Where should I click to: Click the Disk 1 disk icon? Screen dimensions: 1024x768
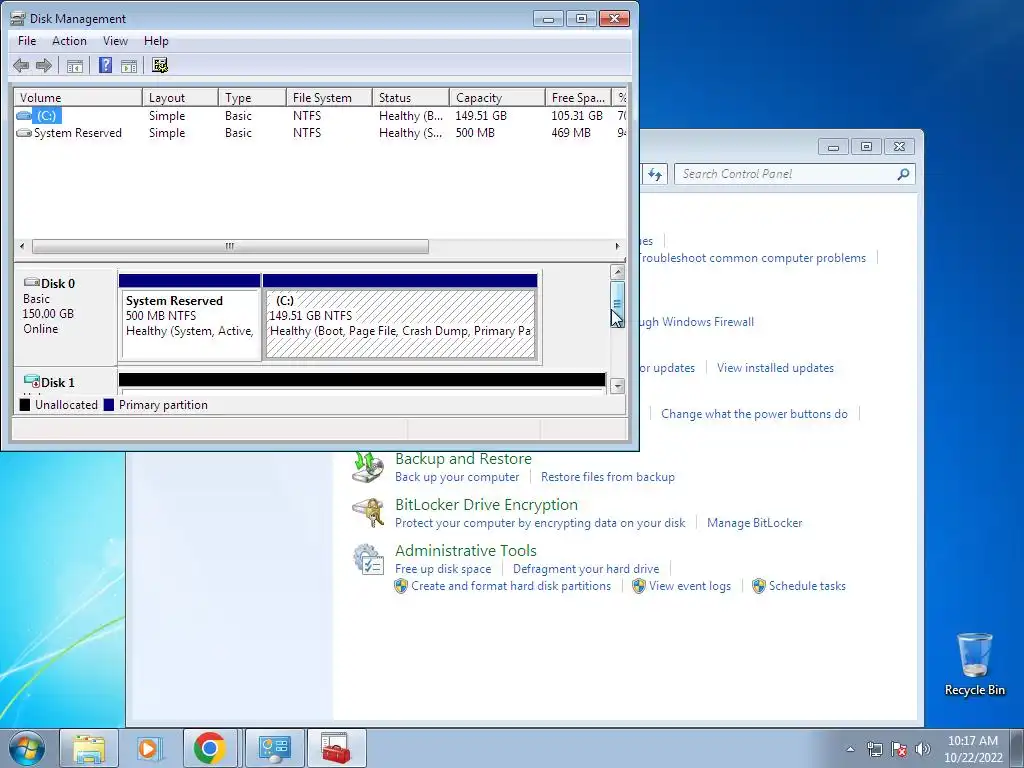(31, 381)
